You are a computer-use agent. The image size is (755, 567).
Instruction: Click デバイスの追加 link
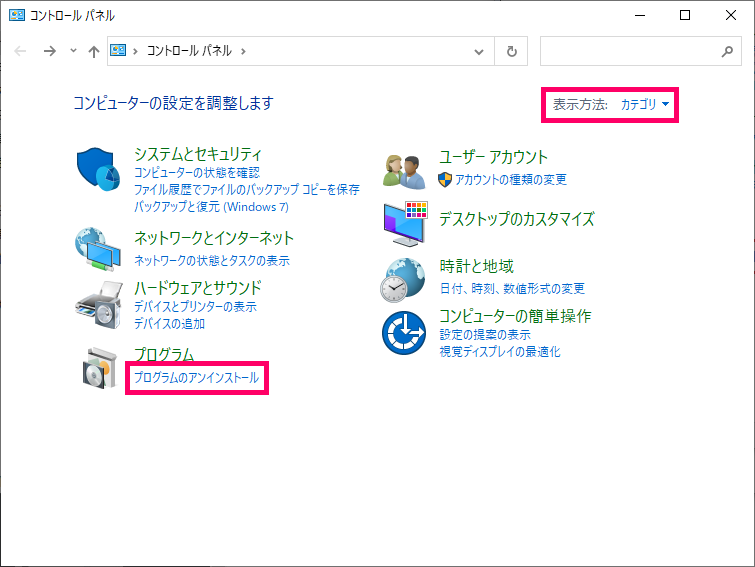(169, 323)
